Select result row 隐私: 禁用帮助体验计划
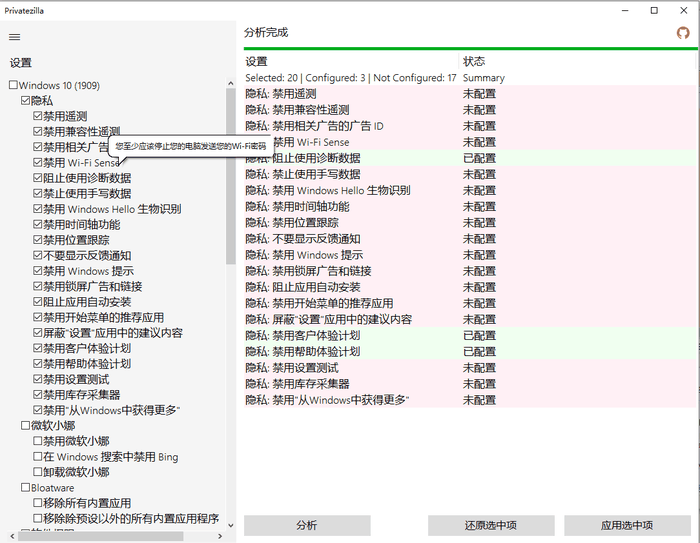 point(470,351)
